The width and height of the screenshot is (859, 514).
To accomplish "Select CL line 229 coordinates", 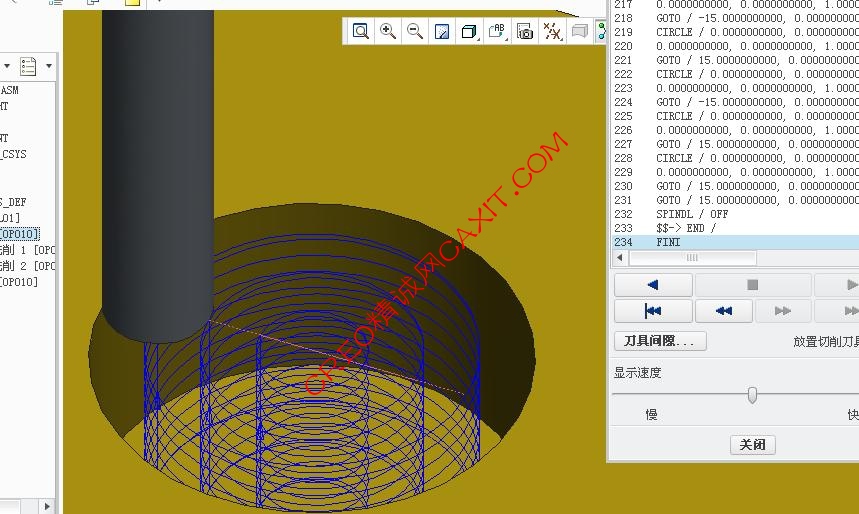I will point(735,172).
